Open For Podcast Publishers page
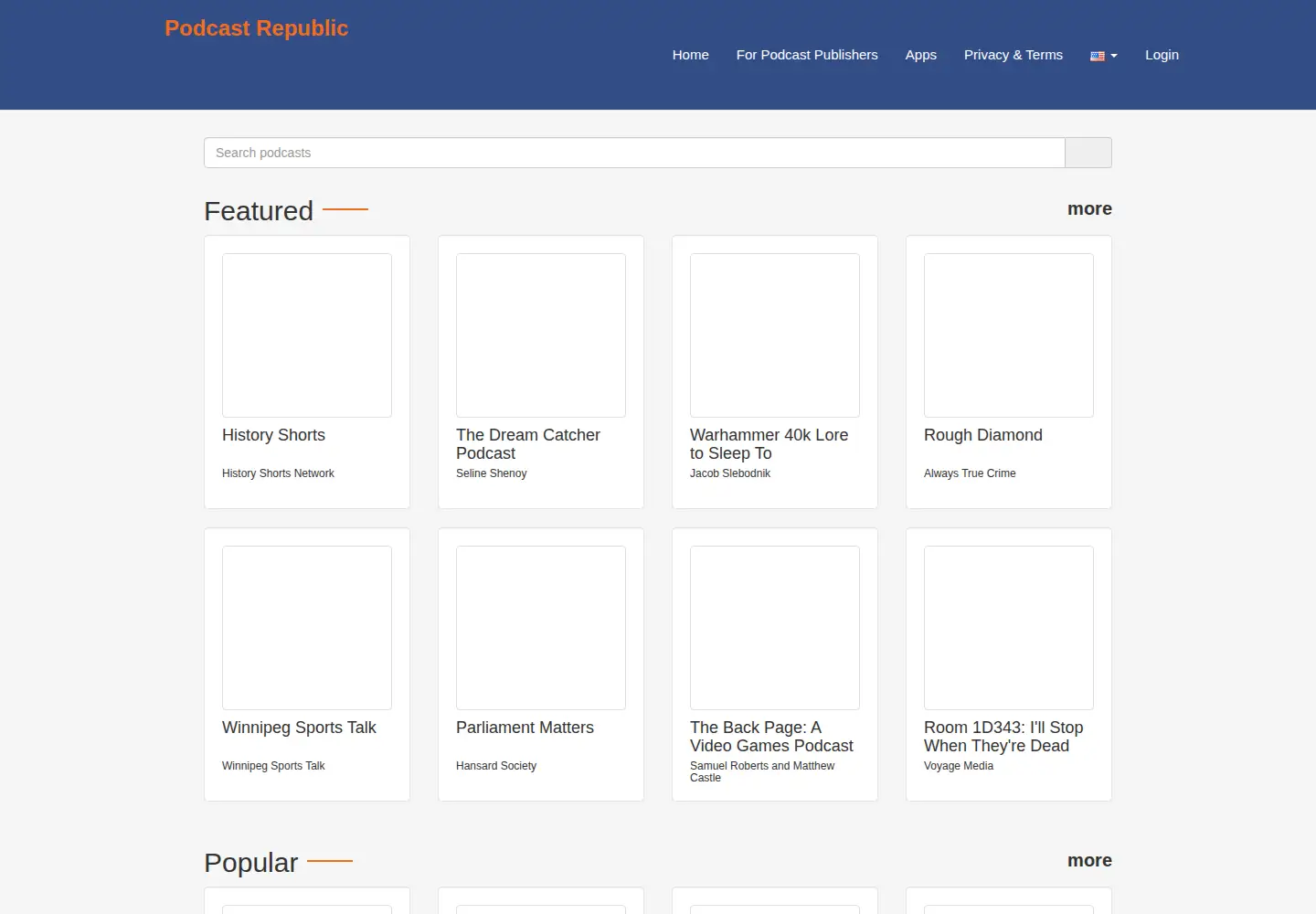Viewport: 1316px width, 914px height. pos(807,55)
